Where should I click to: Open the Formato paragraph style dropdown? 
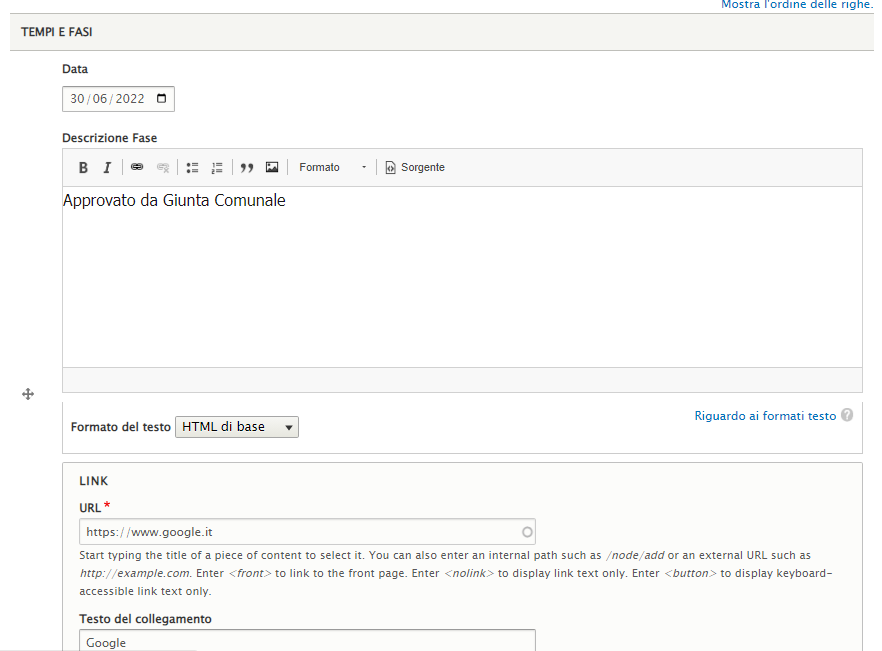point(333,167)
